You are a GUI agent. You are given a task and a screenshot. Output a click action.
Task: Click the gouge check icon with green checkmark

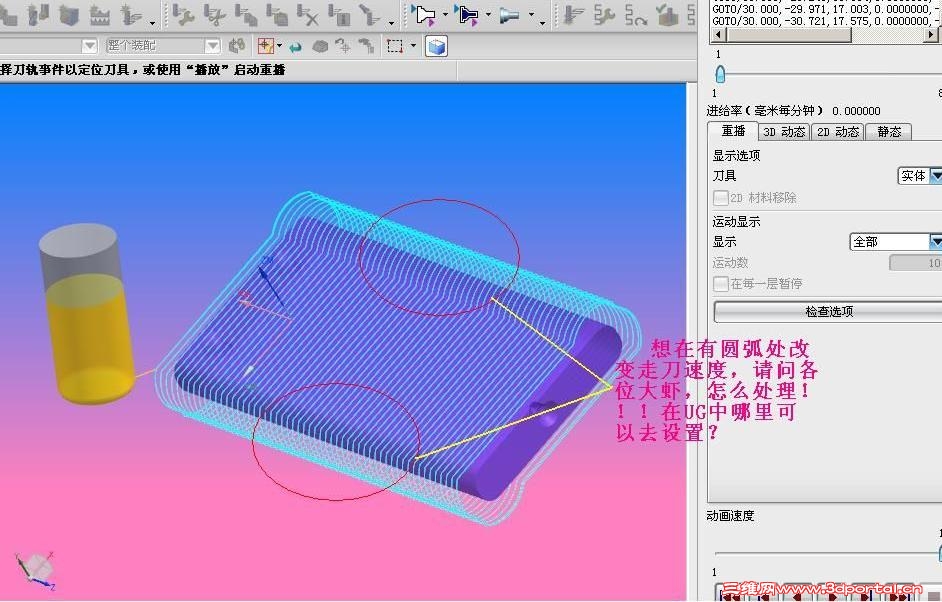(x=667, y=13)
